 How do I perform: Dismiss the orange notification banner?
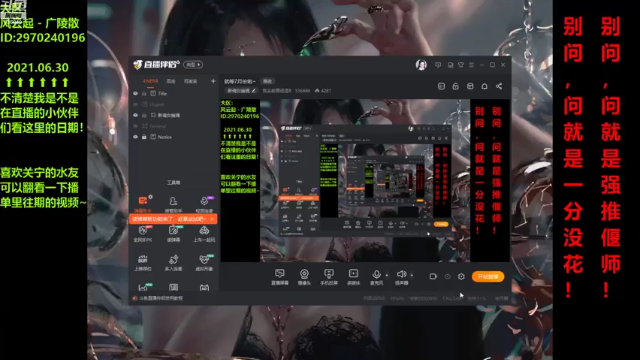(212, 219)
